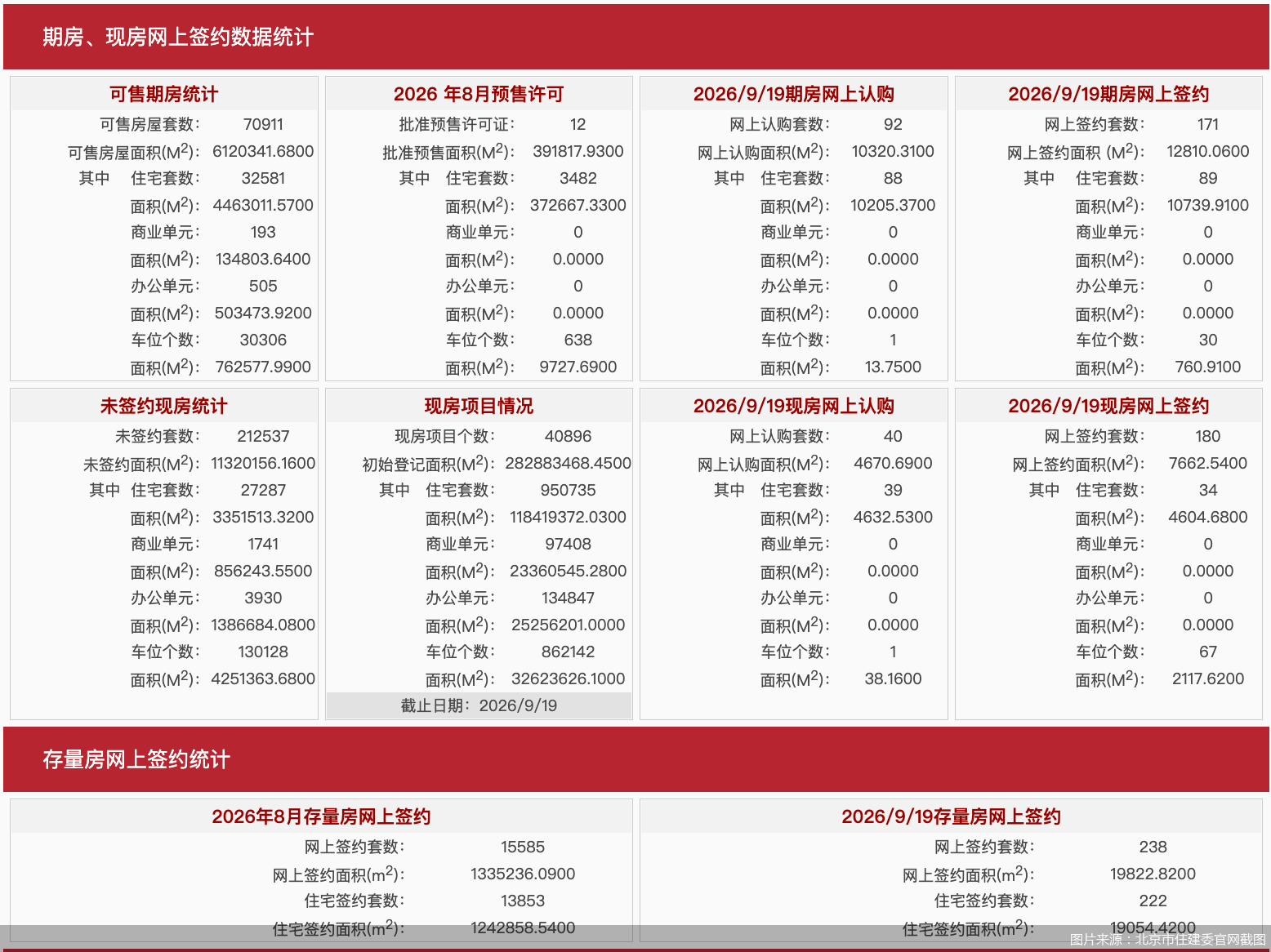Click the value 30306 parking spaces
1271x952 pixels.
(263, 340)
